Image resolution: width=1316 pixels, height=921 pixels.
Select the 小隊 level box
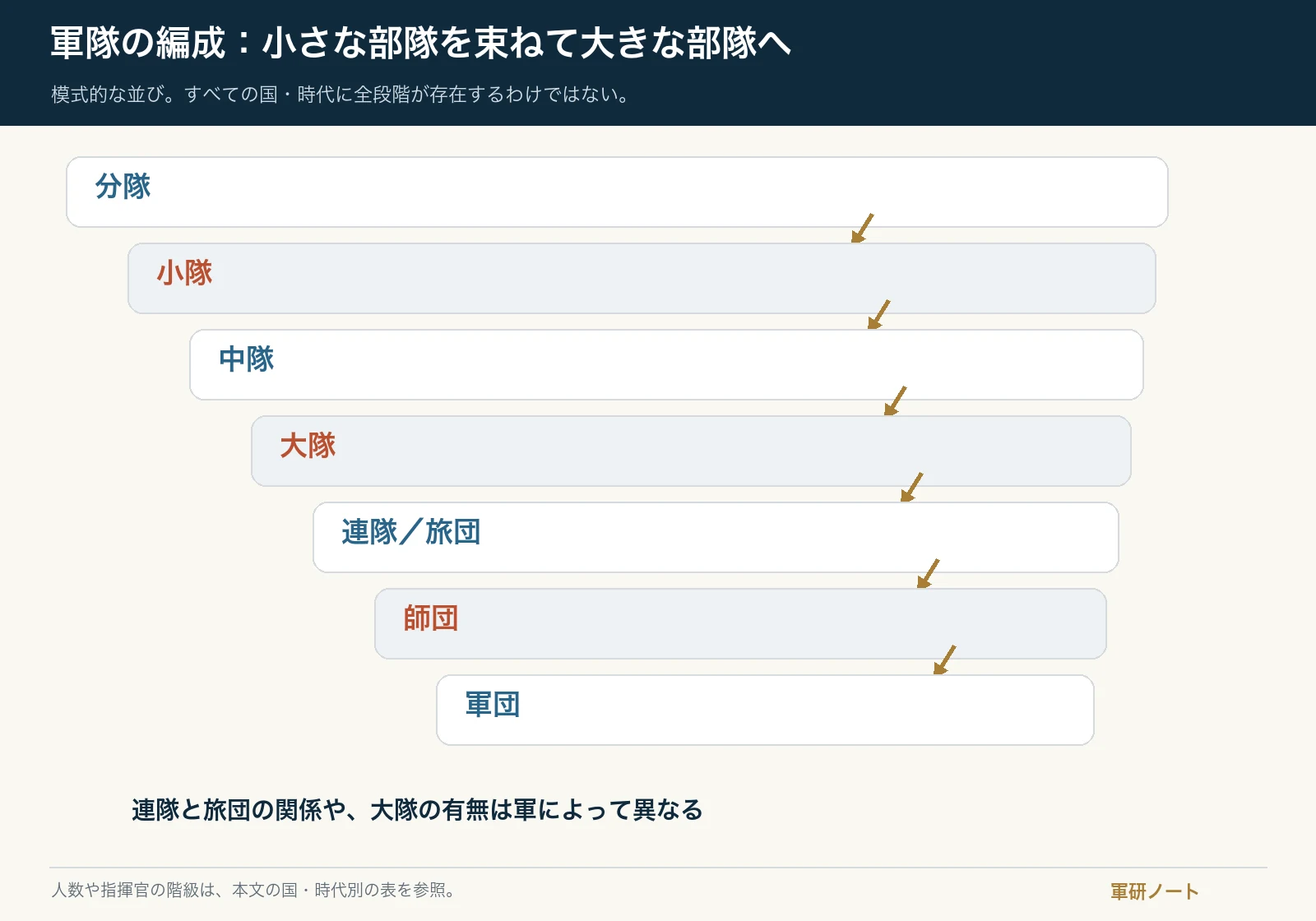pos(642,278)
